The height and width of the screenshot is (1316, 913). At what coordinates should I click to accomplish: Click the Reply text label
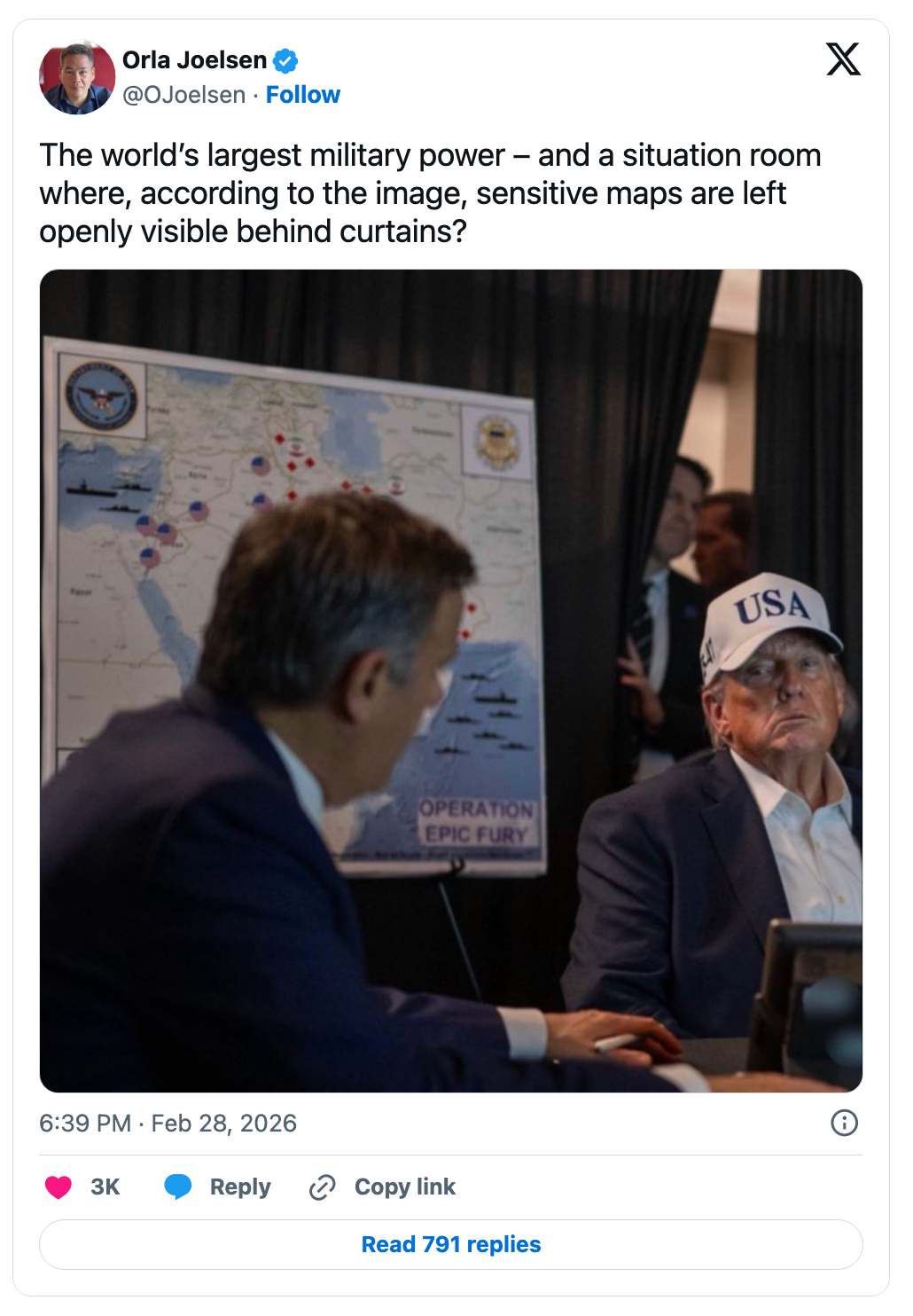pos(240,1187)
